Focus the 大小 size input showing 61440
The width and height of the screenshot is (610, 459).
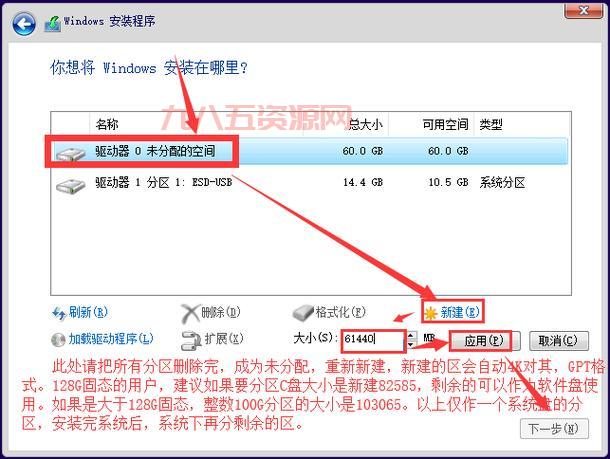(373, 339)
